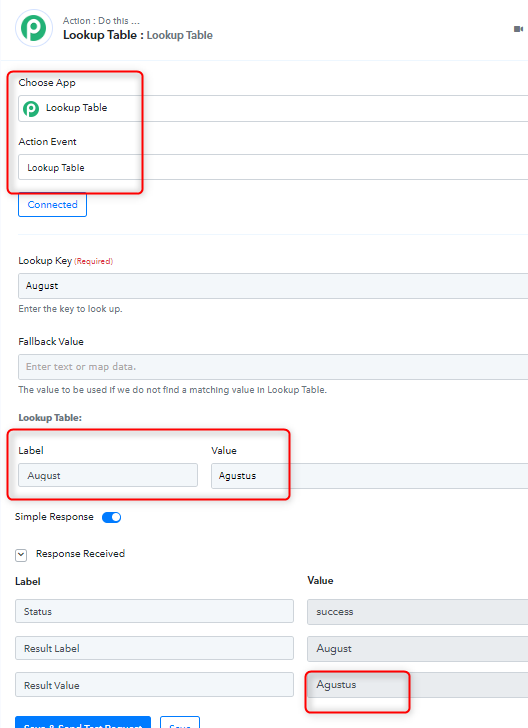Viewport: 528px width, 728px height.
Task: Open the video tutorial camera icon
Action: pyautogui.click(x=518, y=29)
